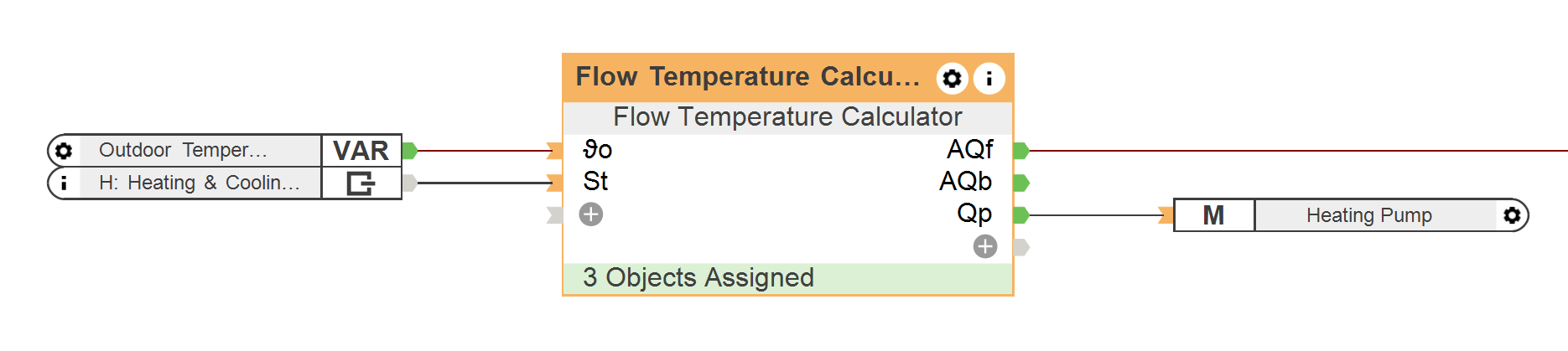Add input with left plus icon
Image resolution: width=1568 pixels, height=351 pixels.
tap(591, 214)
